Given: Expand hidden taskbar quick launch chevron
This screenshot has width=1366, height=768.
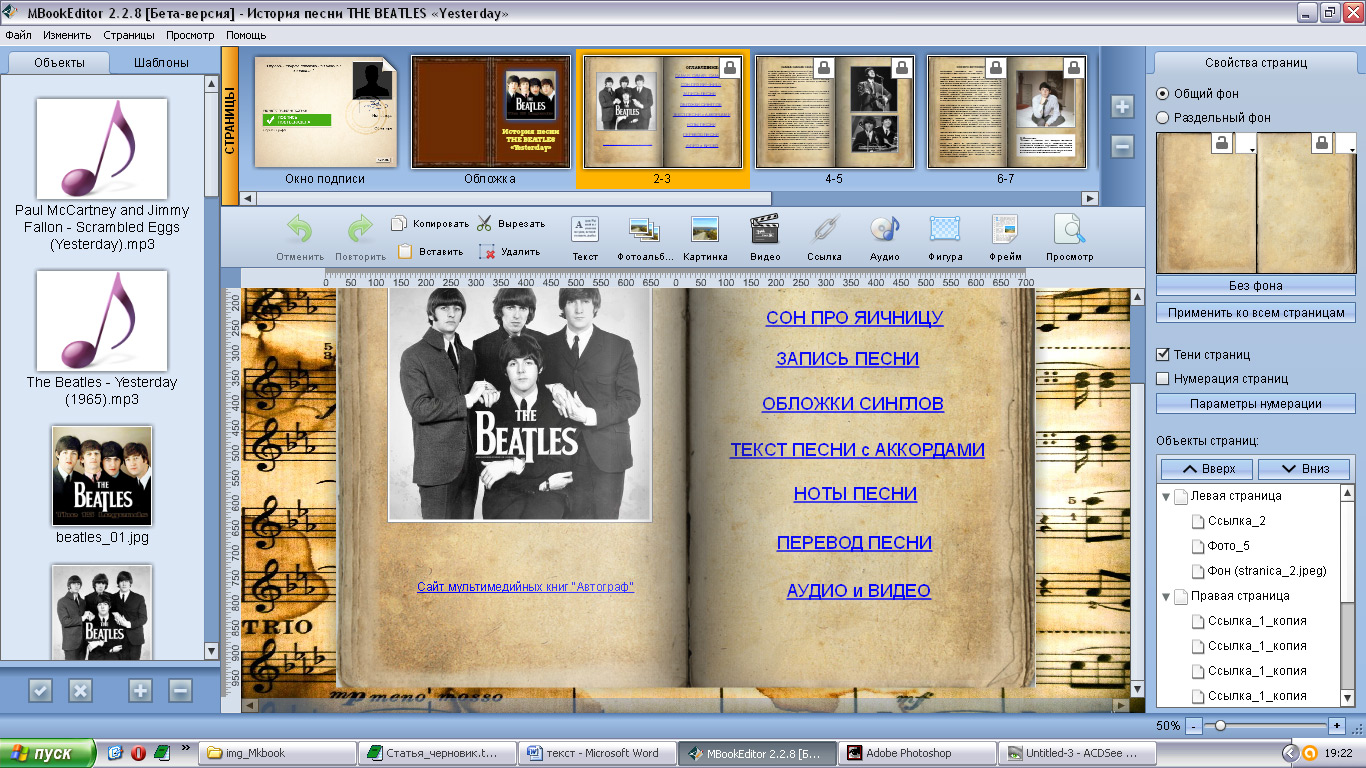Looking at the screenshot, I should coord(185,747).
